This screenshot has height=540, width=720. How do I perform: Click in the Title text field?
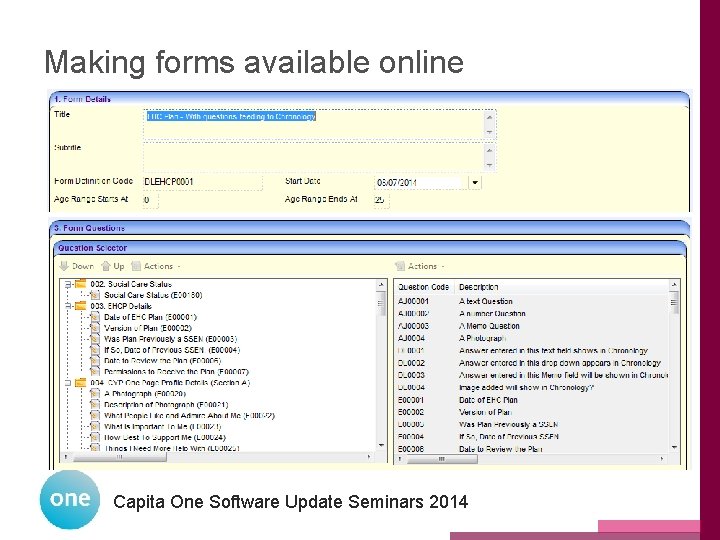tap(320, 124)
